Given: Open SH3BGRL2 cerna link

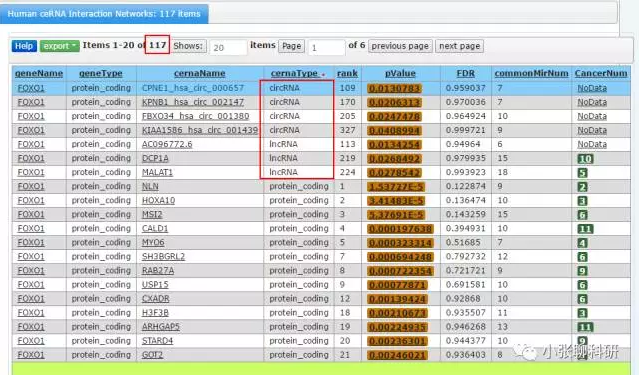Looking at the screenshot, I should point(163,257).
